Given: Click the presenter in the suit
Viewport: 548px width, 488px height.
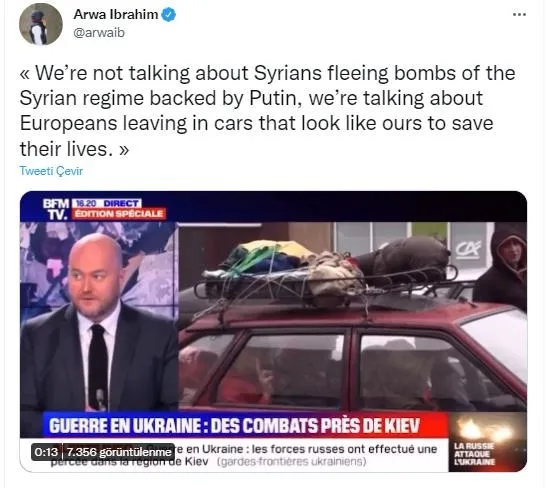Looking at the screenshot, I should pyautogui.click(x=98, y=322).
